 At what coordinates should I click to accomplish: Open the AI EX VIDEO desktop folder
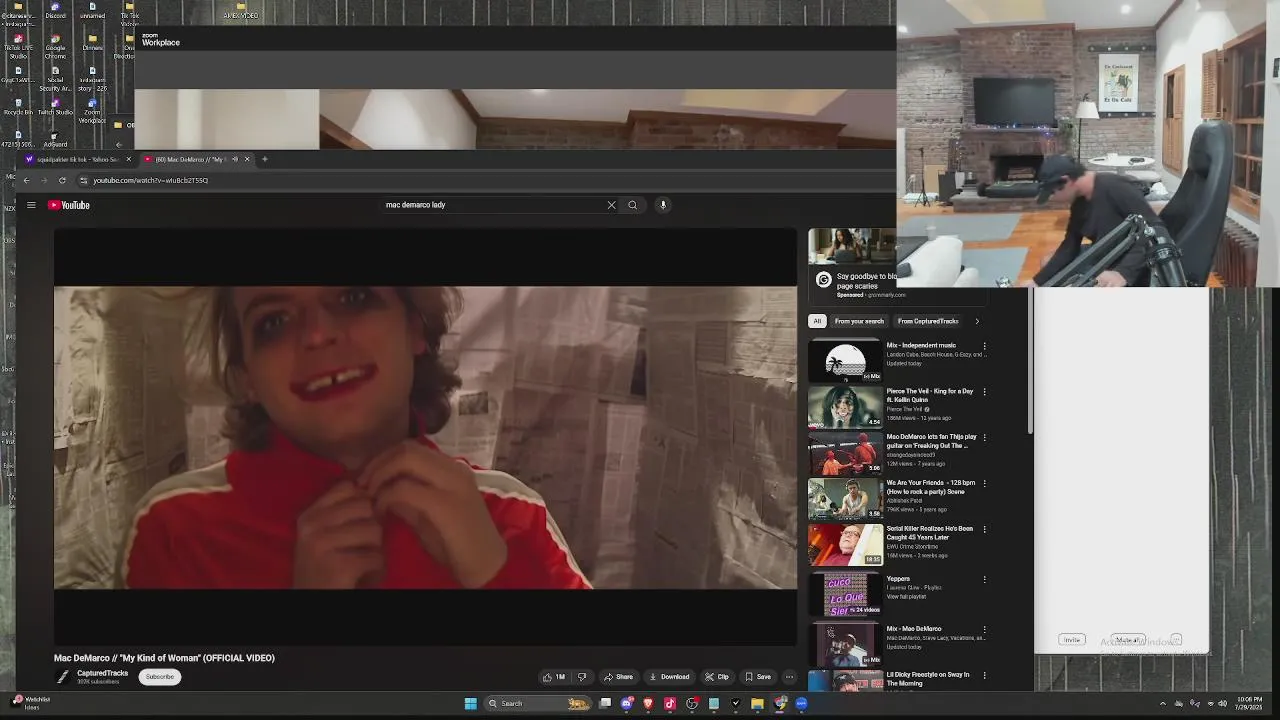(x=241, y=11)
